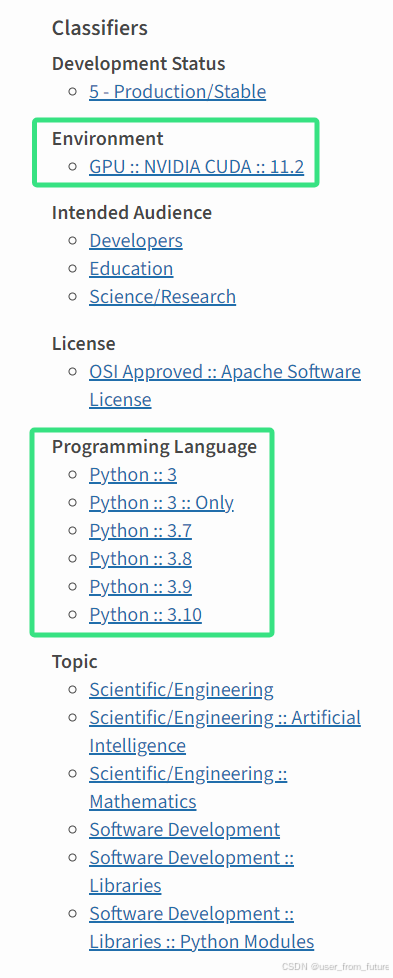Open the Python :: 3.10 link
This screenshot has height=978, width=393.
coord(145,615)
